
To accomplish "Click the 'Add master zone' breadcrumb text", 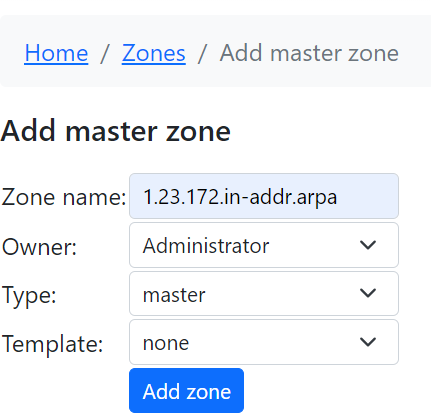I will [309, 53].
